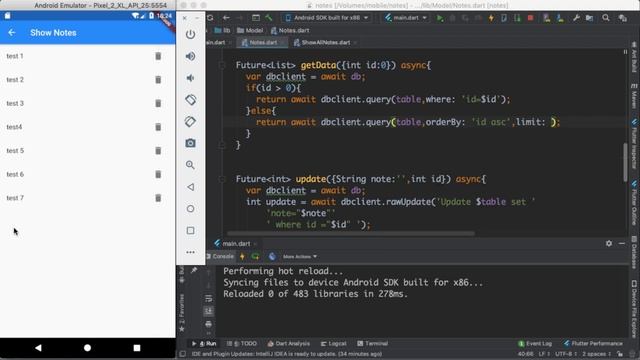
Task: Run main.dart with green play button
Action: point(440,18)
